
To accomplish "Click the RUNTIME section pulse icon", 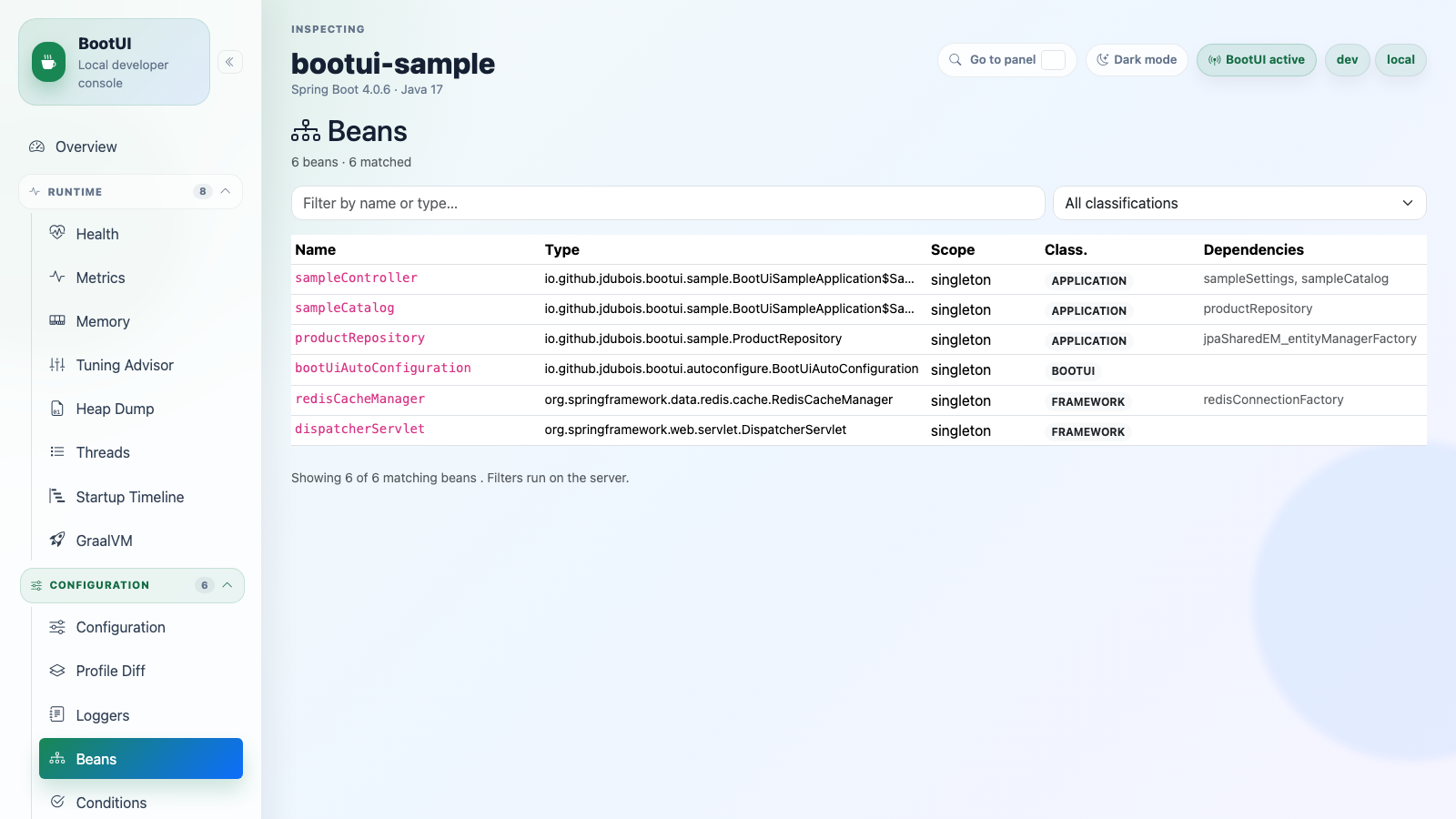I will click(35, 191).
